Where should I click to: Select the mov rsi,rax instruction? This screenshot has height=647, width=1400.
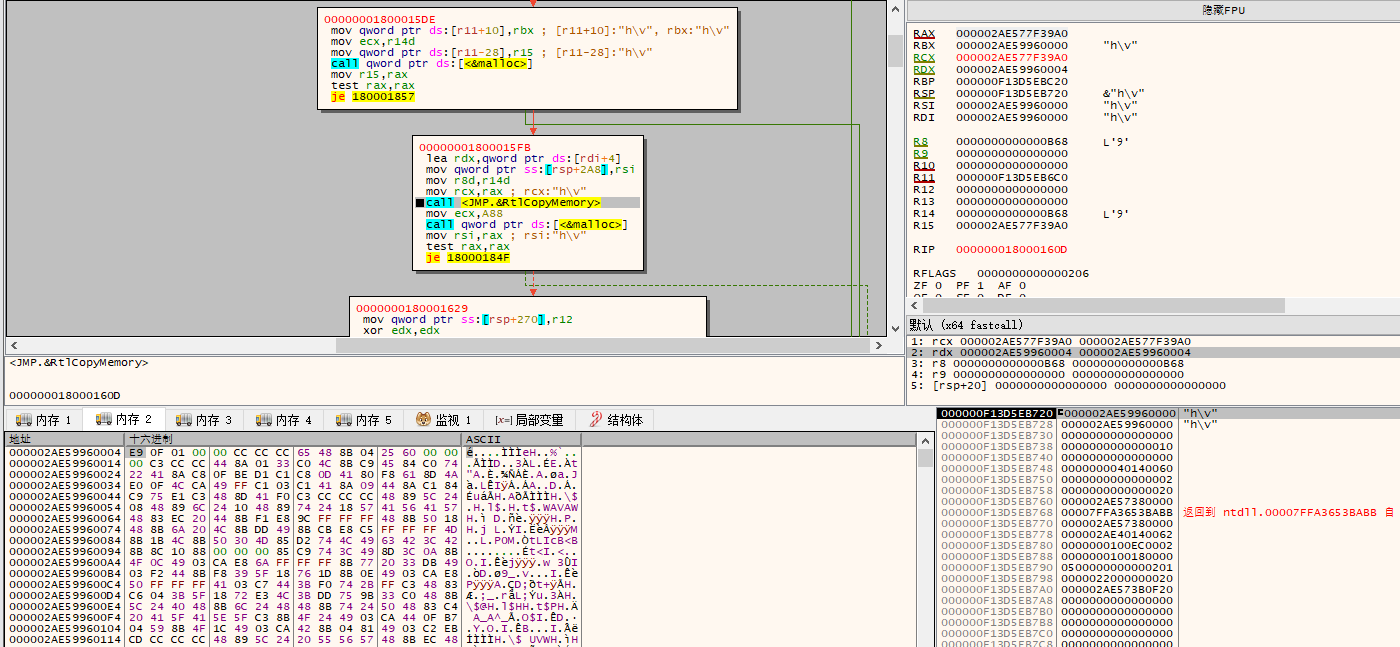pyautogui.click(x=464, y=236)
